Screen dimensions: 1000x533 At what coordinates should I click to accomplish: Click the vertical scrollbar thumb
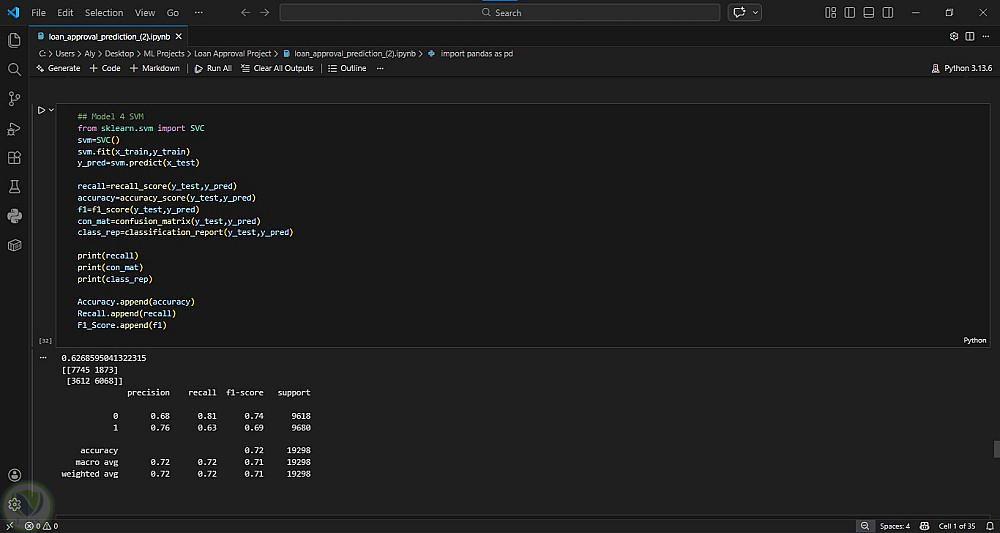point(996,449)
